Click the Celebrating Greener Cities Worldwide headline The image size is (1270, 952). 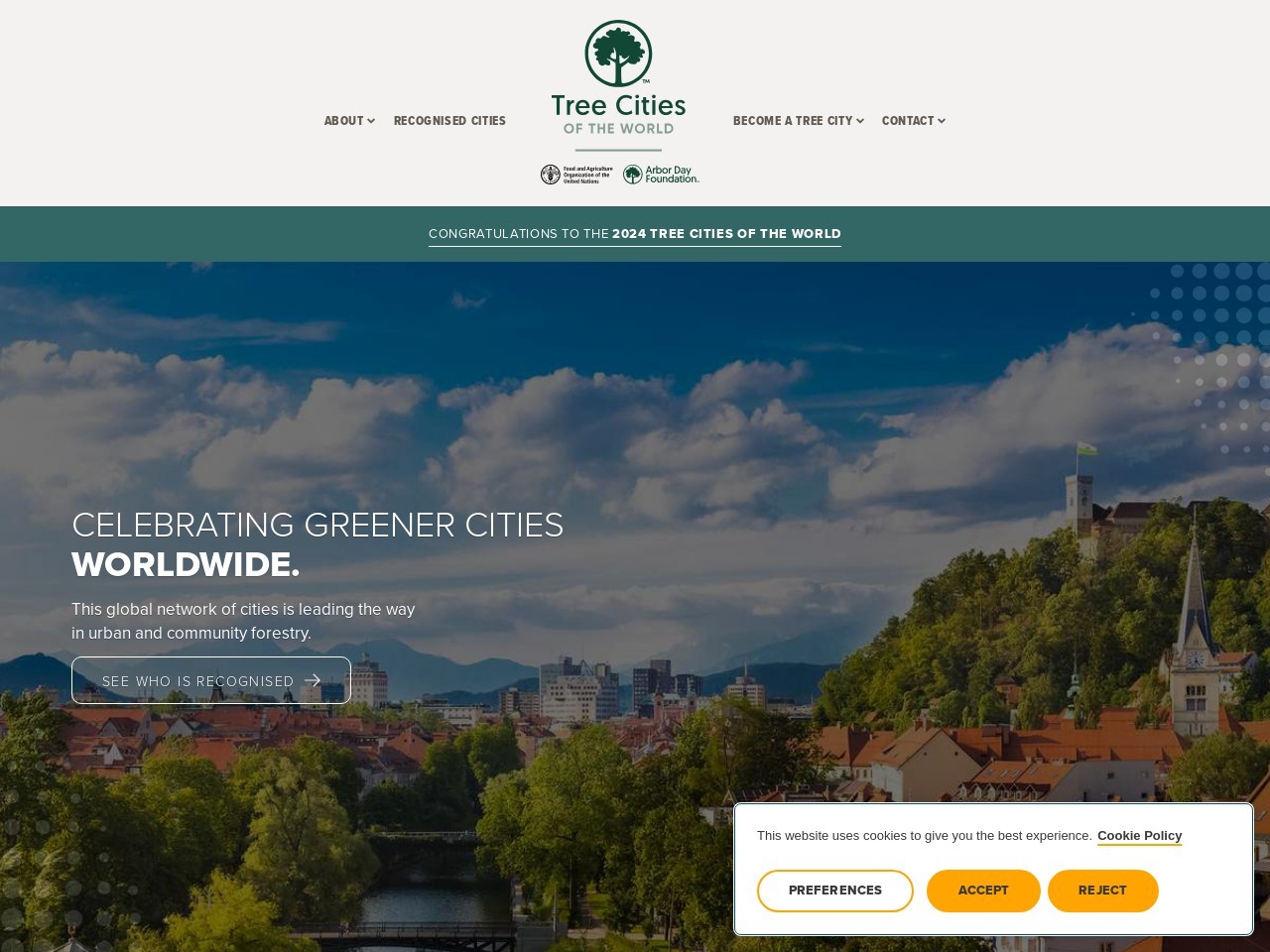317,543
